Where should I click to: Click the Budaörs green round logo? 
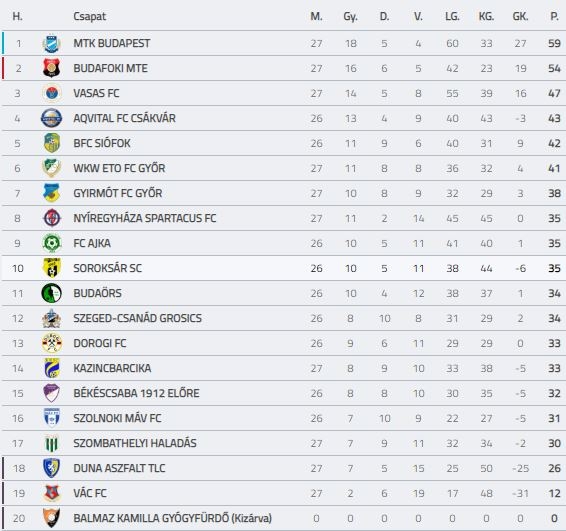[51, 293]
